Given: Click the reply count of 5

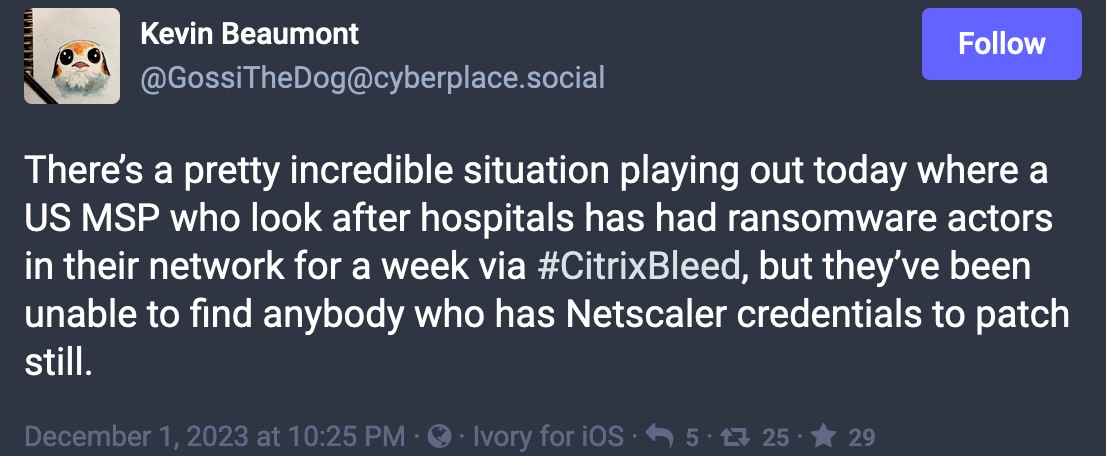Looking at the screenshot, I should point(692,437).
